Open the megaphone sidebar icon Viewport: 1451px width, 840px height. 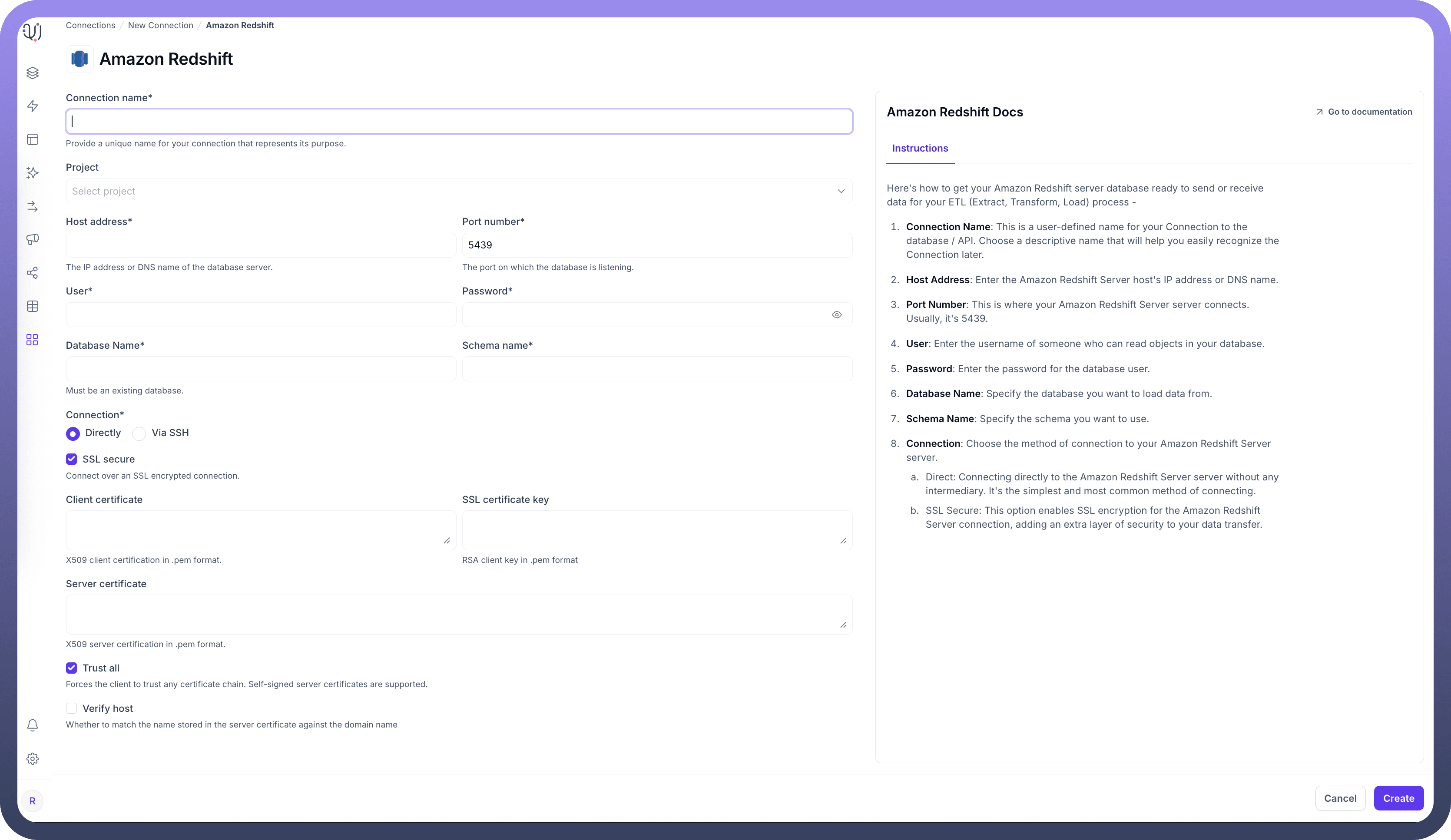(x=32, y=239)
